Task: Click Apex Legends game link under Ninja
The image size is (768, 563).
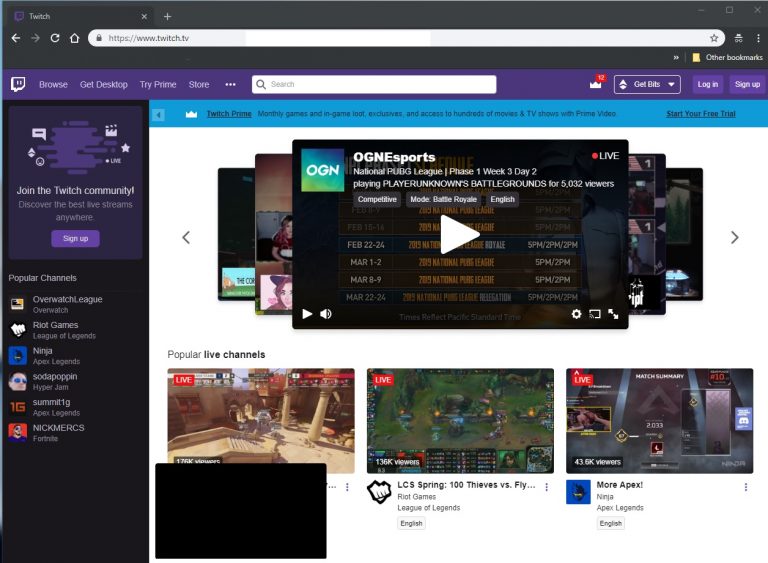Action: click(620, 508)
